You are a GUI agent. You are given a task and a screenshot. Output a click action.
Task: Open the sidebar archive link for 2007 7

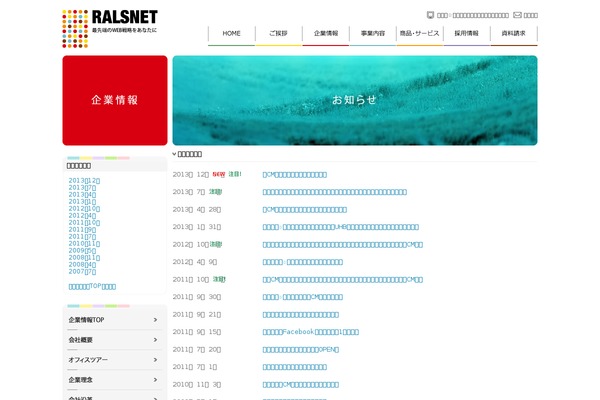click(x=82, y=271)
